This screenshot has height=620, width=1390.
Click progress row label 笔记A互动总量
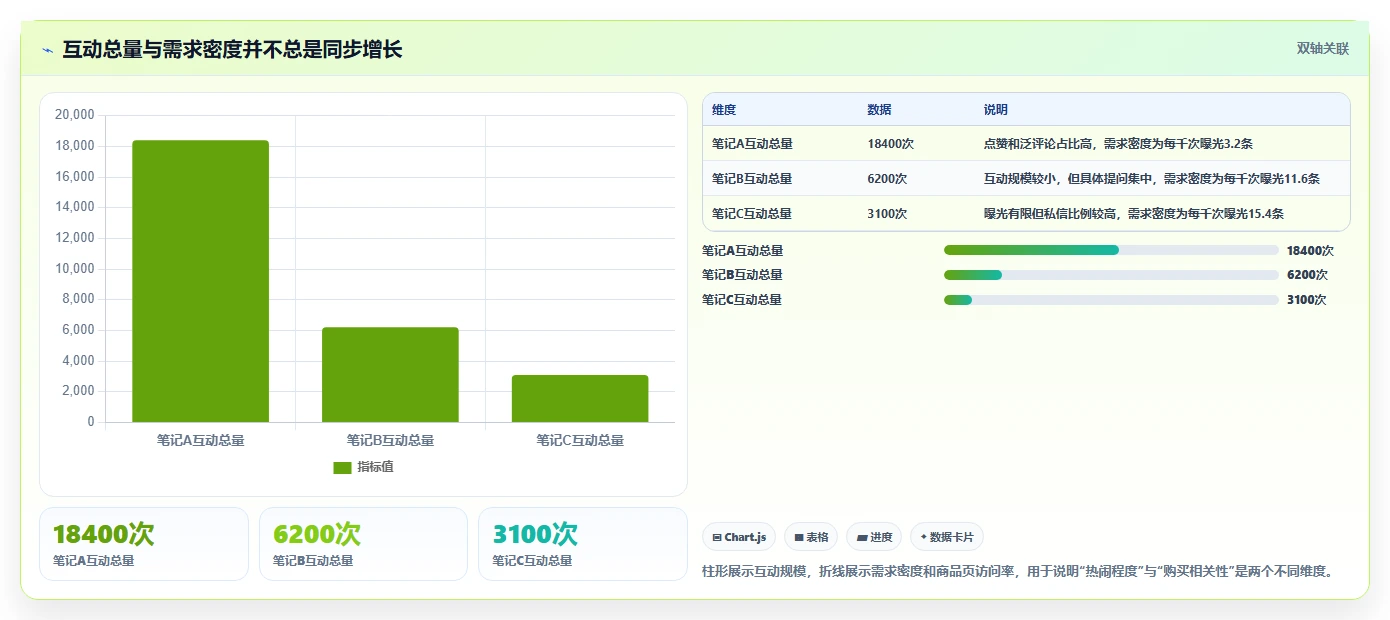743,251
